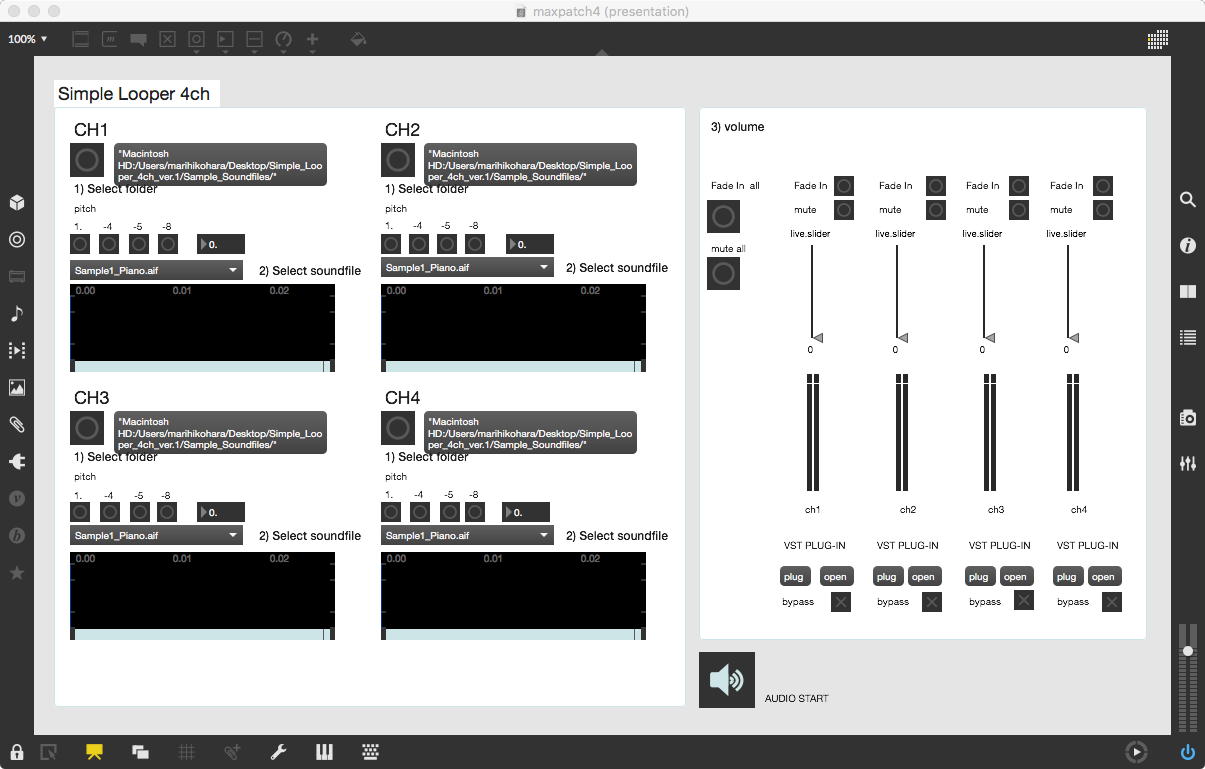Open the mixer sliders icon in right sidebar
This screenshot has height=769, width=1205.
(x=1188, y=464)
